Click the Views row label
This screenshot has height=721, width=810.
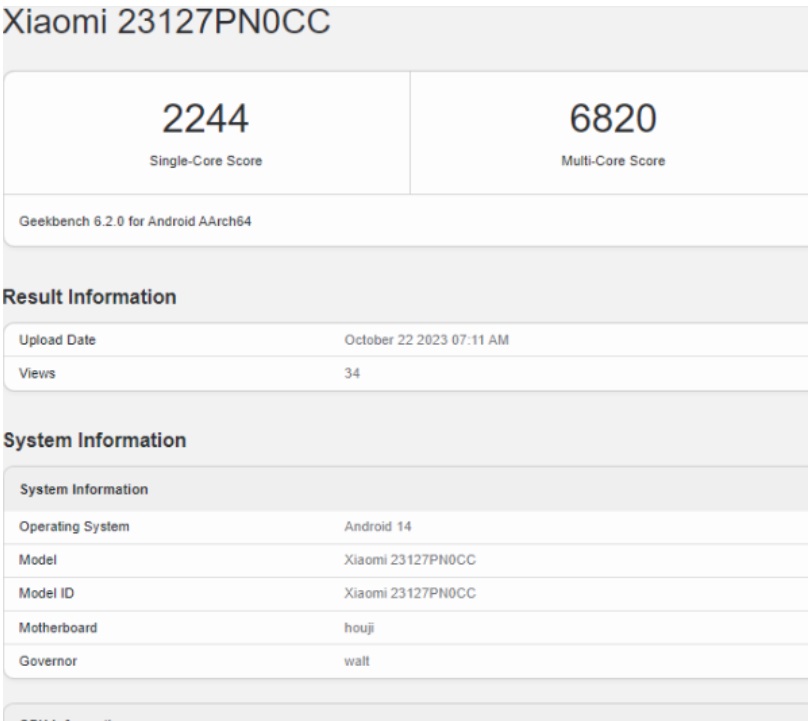tap(37, 373)
